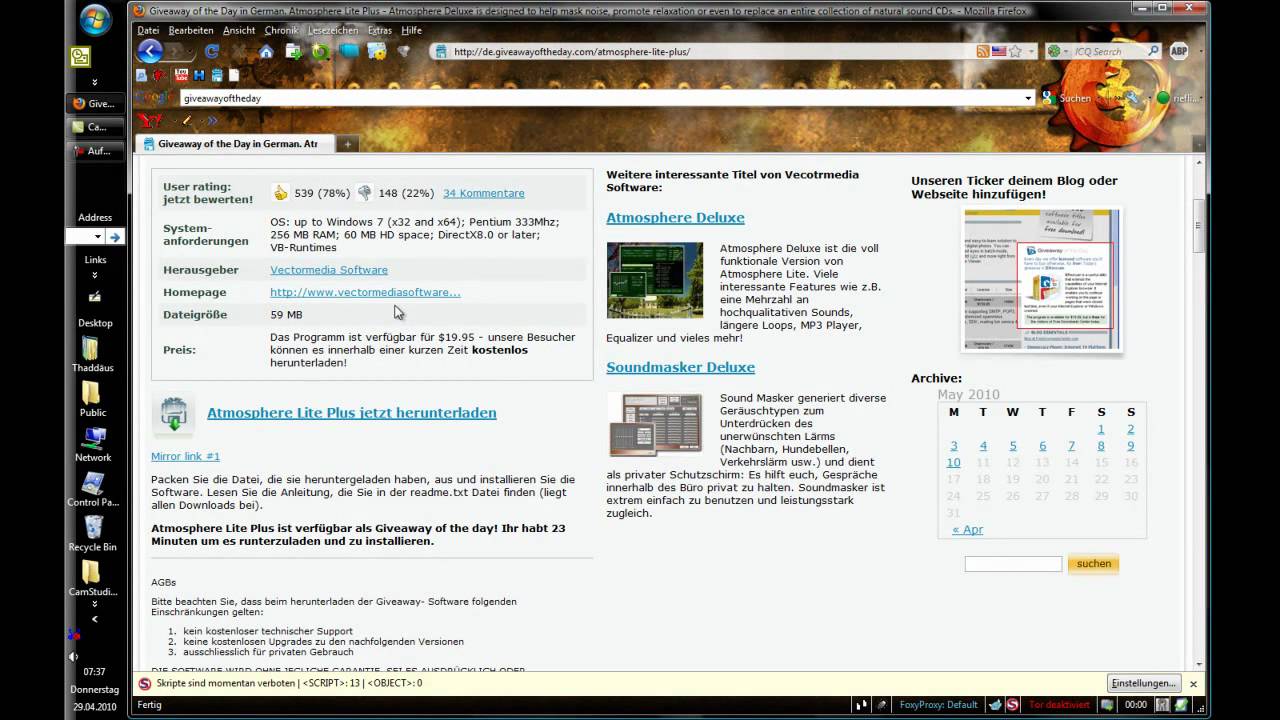Go to previous month « Apr
Image resolution: width=1280 pixels, height=720 pixels.
(967, 529)
